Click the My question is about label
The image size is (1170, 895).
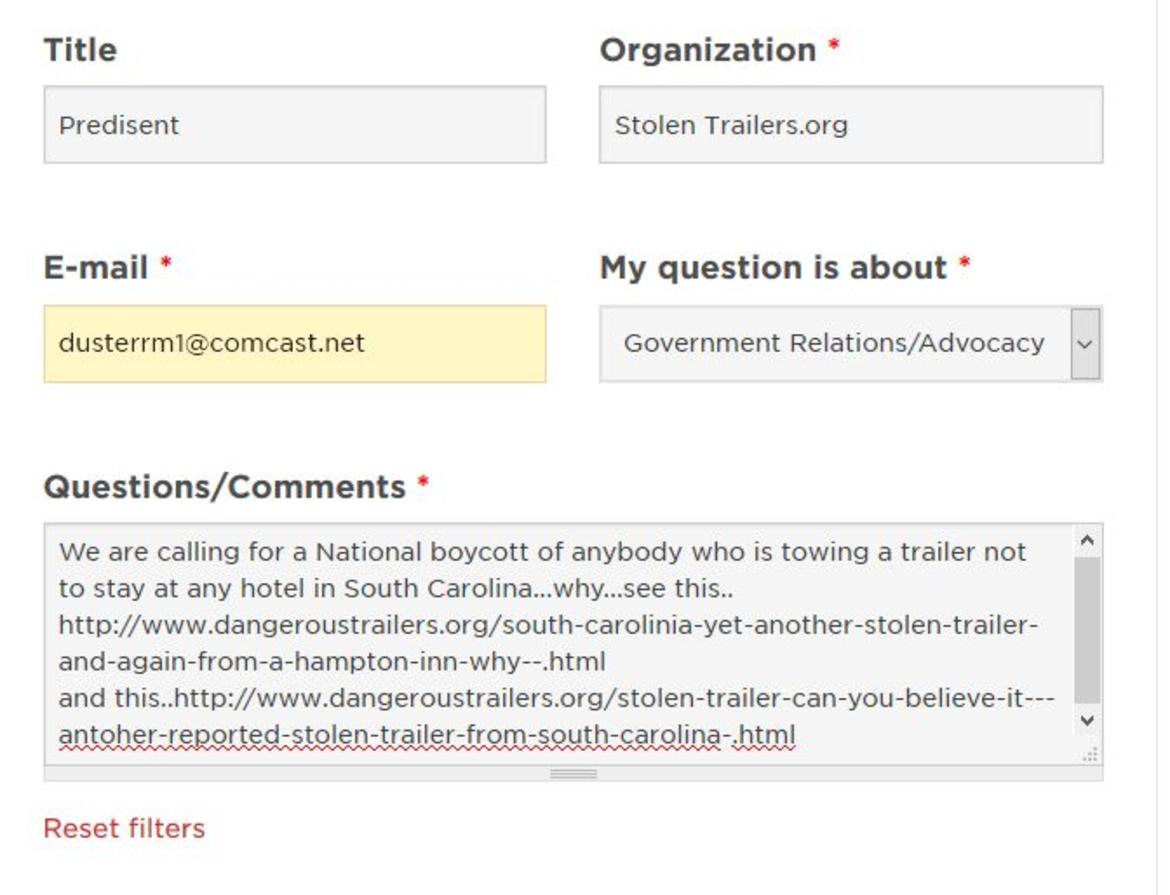pyautogui.click(x=773, y=268)
